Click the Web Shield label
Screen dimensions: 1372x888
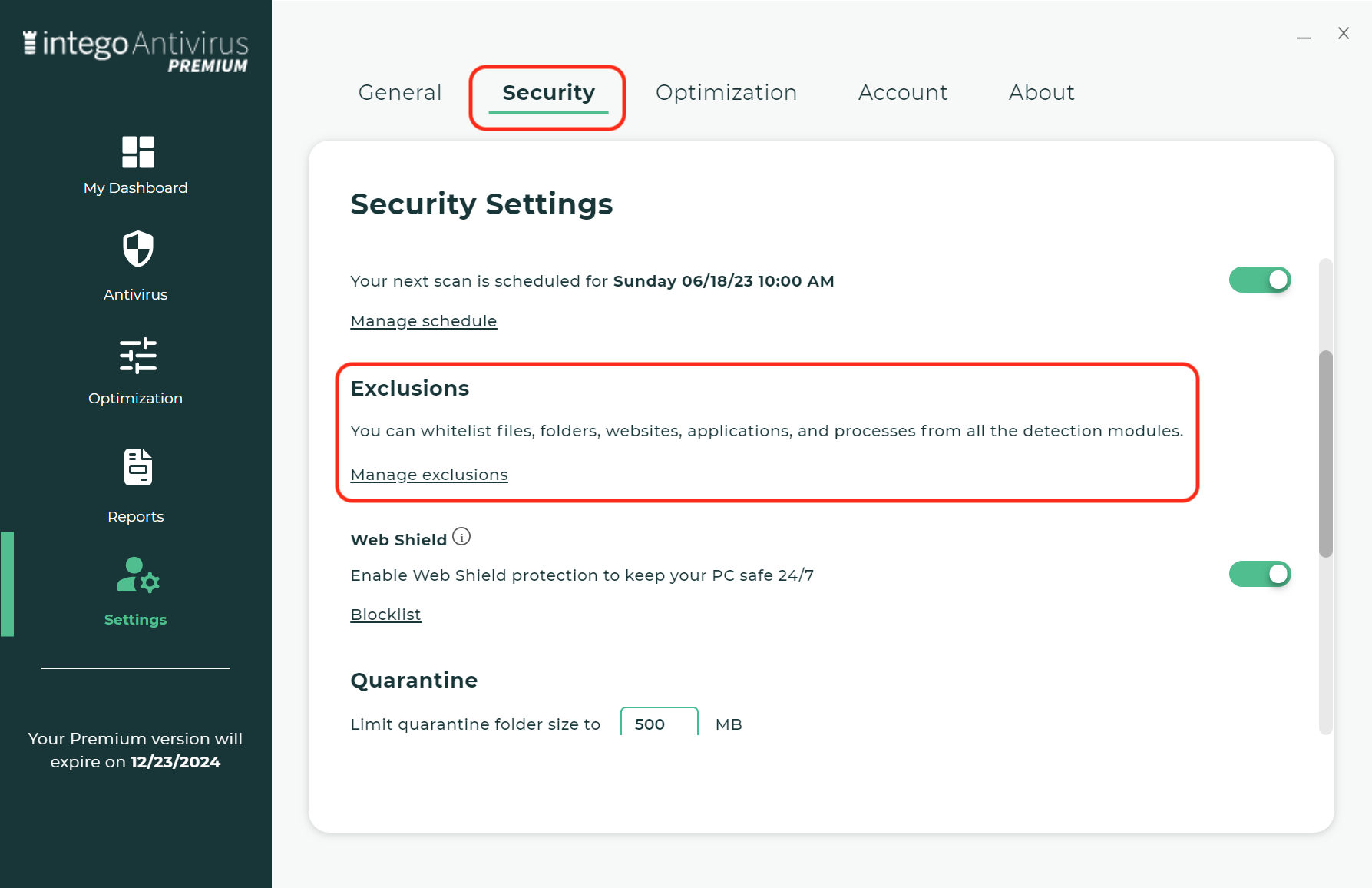(398, 540)
